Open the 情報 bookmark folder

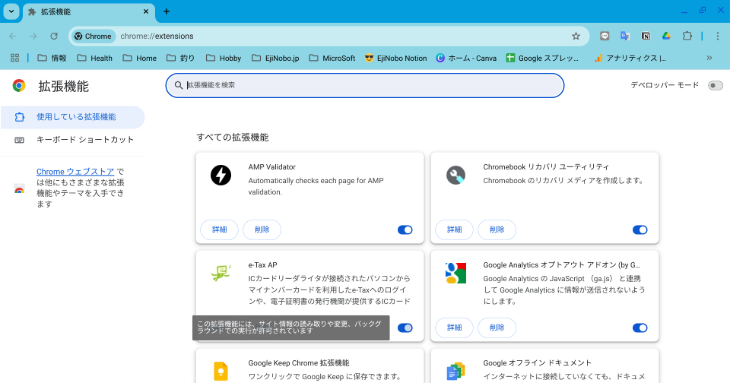(x=52, y=58)
